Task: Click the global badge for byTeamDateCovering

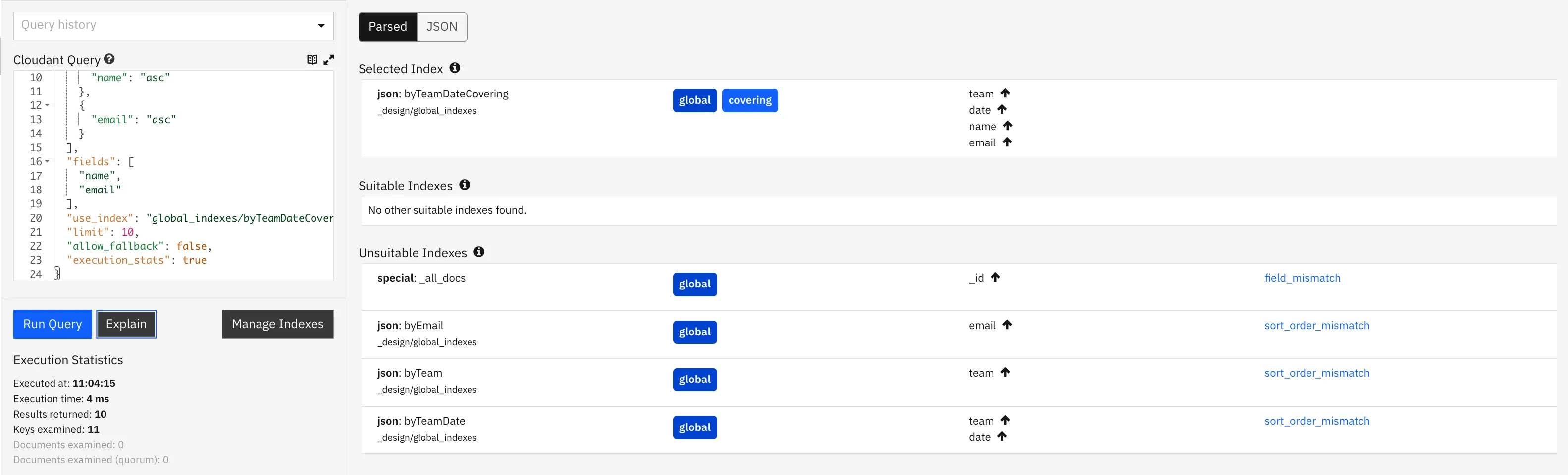Action: click(x=694, y=100)
